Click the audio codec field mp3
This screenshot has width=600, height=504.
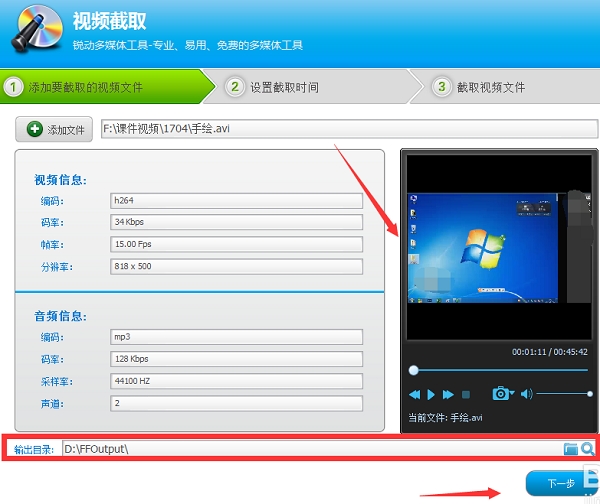(x=236, y=337)
